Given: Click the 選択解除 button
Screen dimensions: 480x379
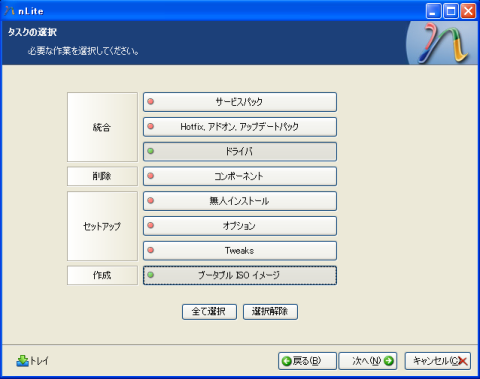Looking at the screenshot, I should (x=270, y=312).
